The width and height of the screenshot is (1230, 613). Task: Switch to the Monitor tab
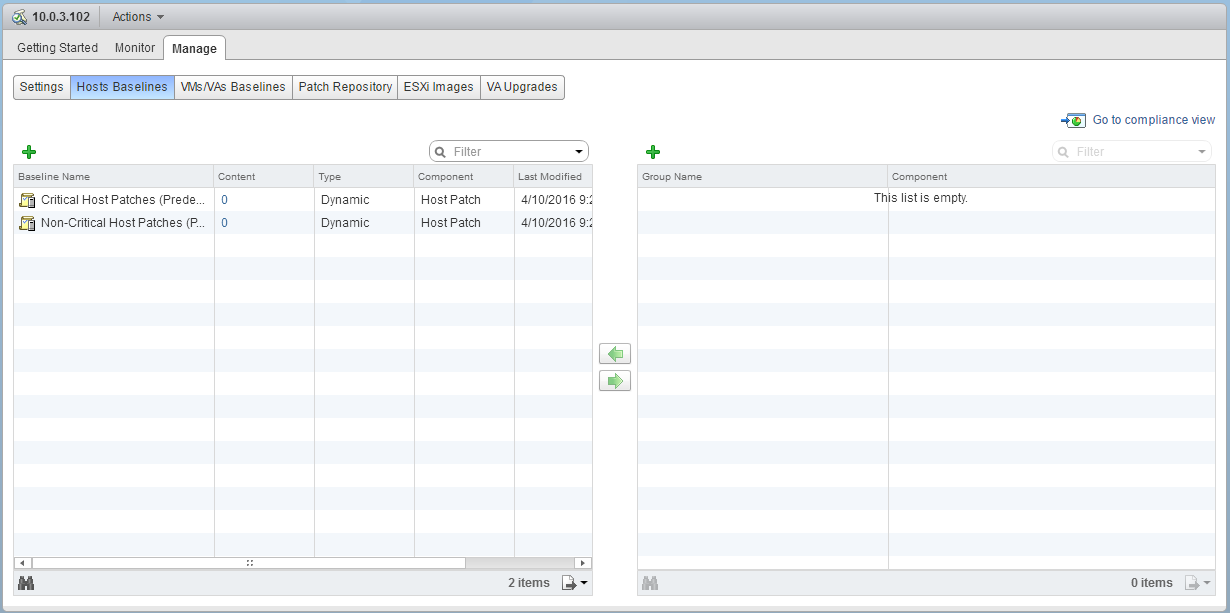134,47
